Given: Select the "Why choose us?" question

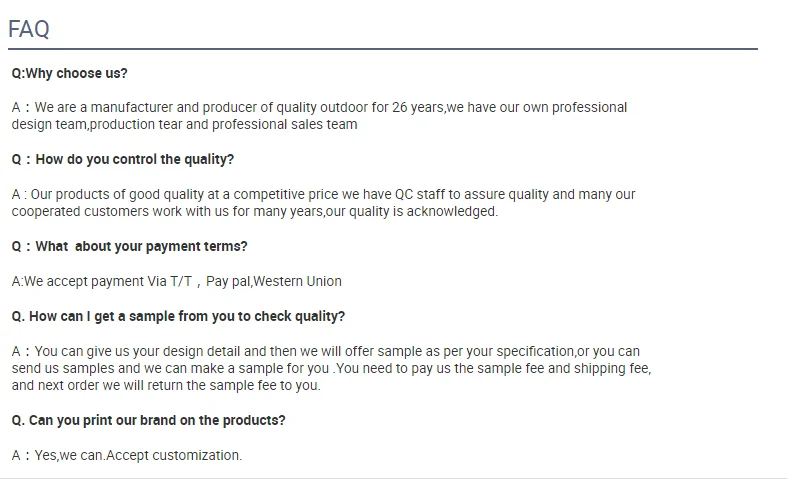Looking at the screenshot, I should pyautogui.click(x=70, y=73).
